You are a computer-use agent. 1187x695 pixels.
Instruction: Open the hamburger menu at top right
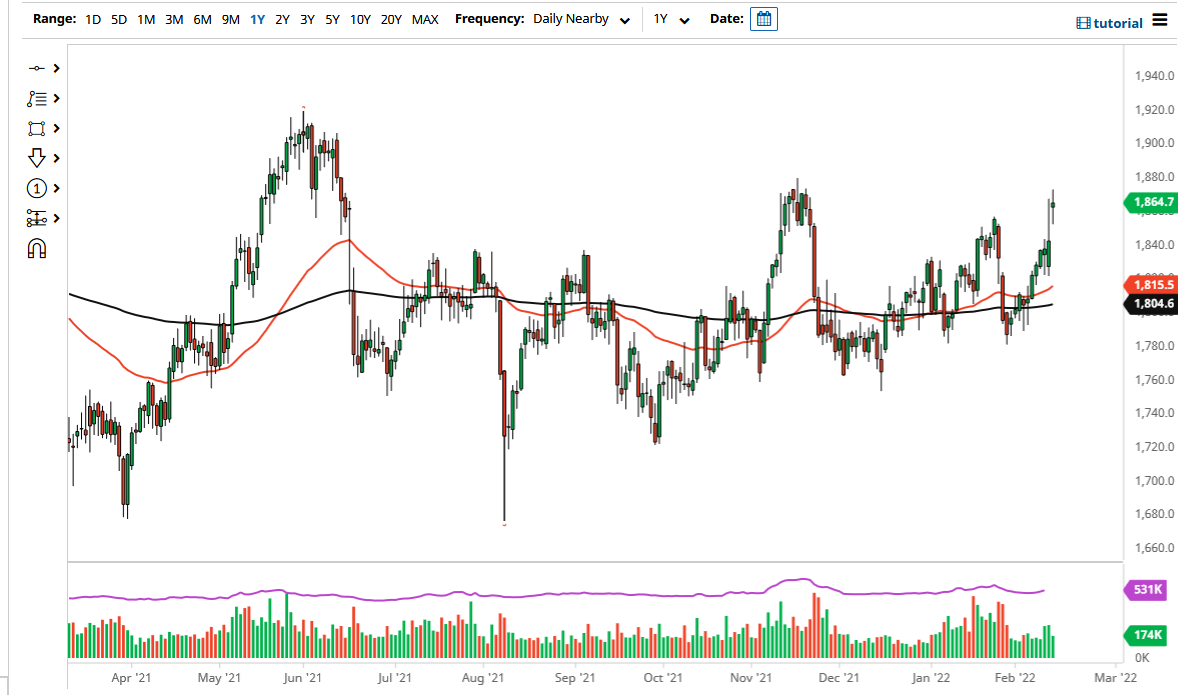click(x=1160, y=20)
